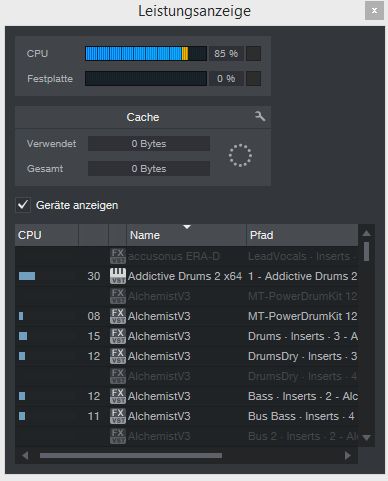Click the Cache section header
This screenshot has width=388, height=481.
[143, 117]
